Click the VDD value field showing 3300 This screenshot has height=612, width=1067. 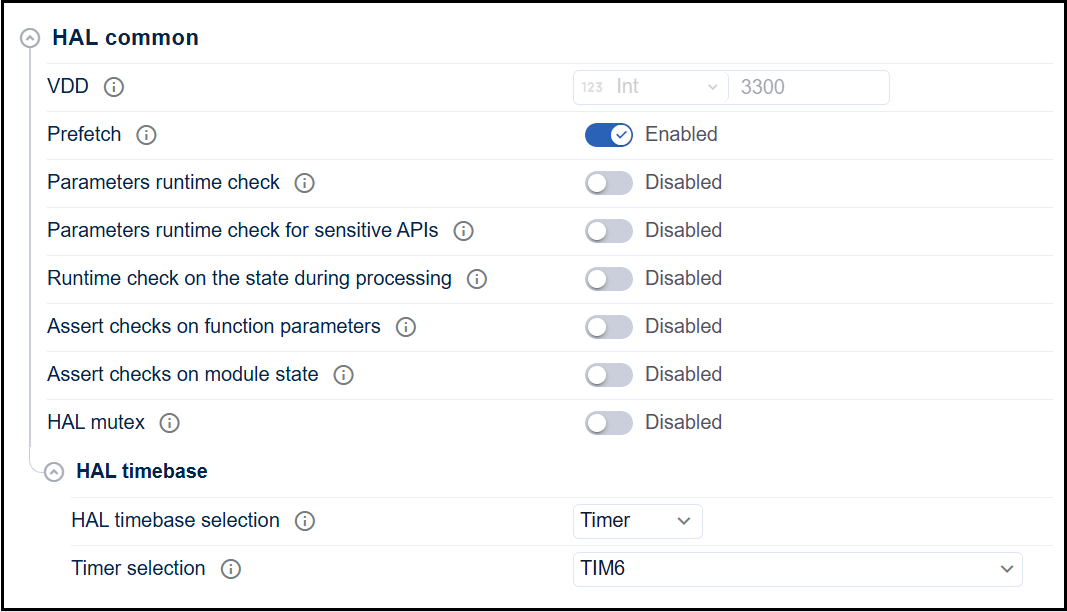(808, 87)
